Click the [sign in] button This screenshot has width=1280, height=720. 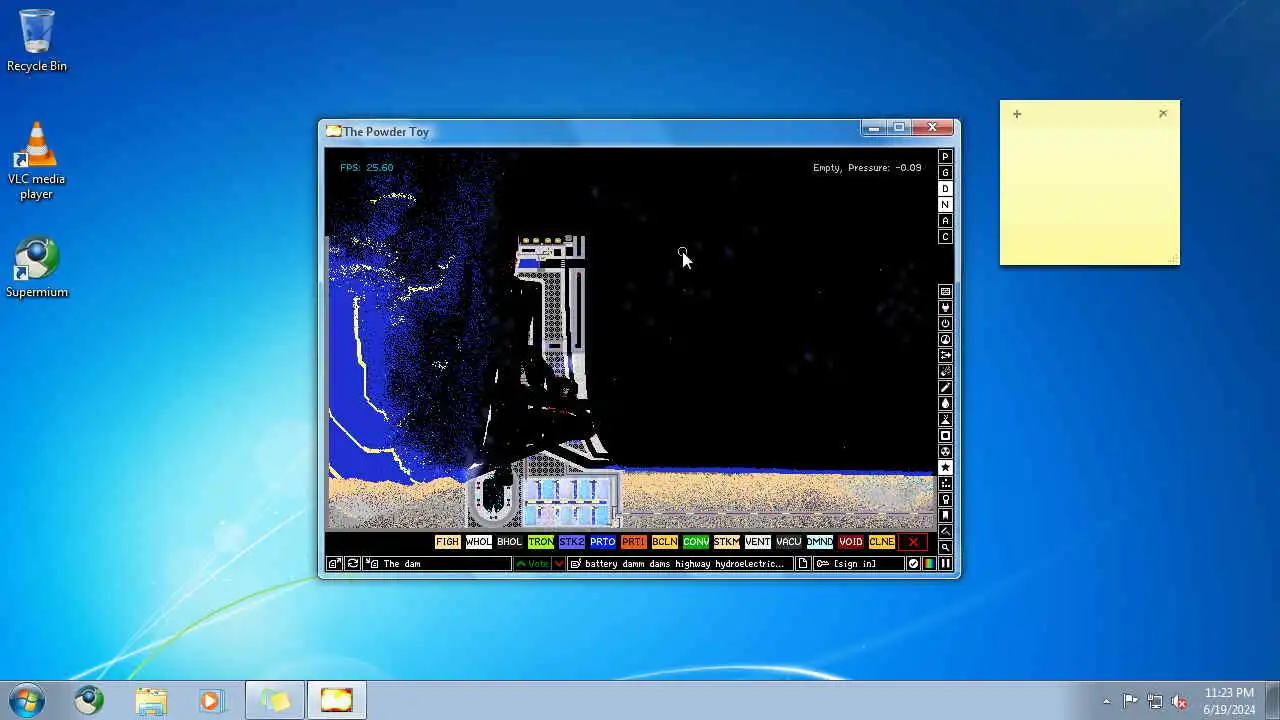[x=858, y=564]
